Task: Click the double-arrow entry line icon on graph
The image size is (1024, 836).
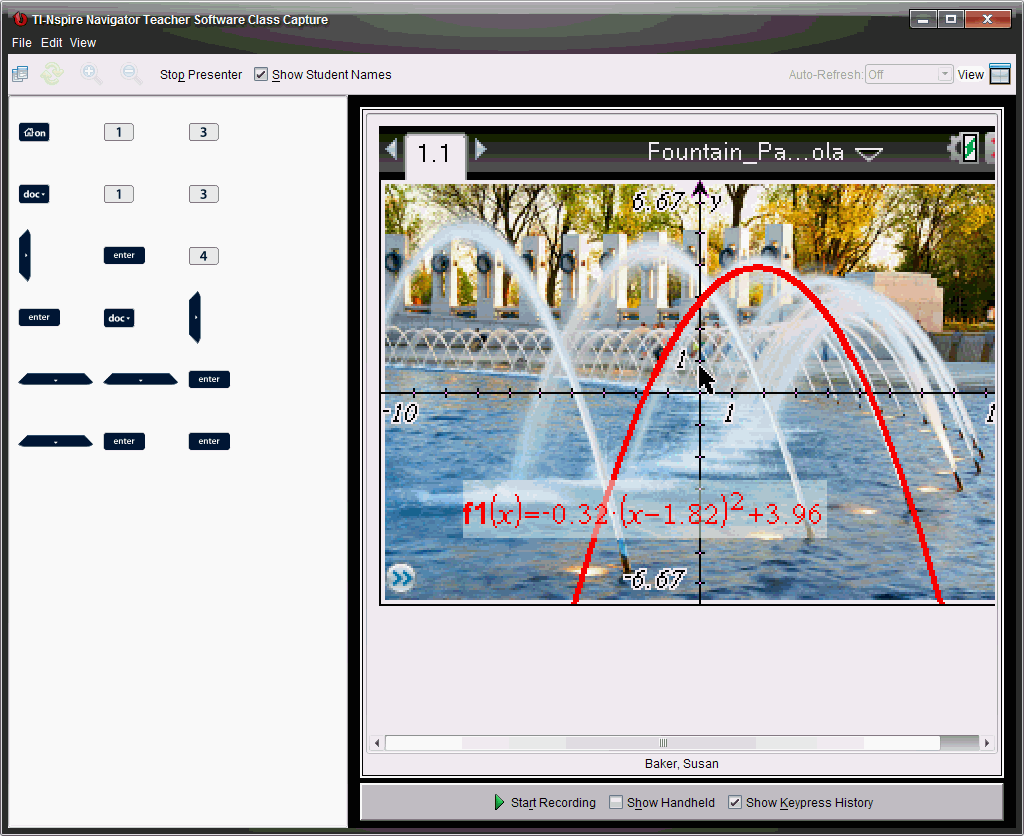Action: pos(401,578)
